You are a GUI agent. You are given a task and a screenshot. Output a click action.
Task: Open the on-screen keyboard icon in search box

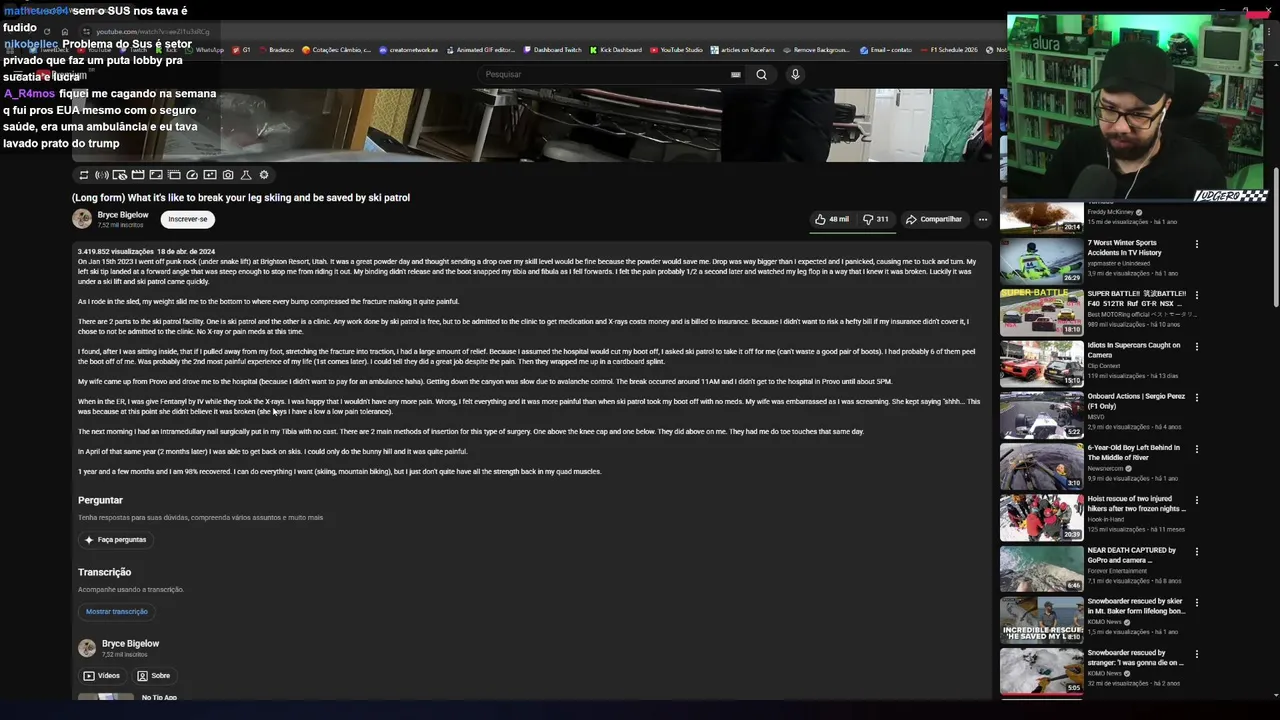736,74
